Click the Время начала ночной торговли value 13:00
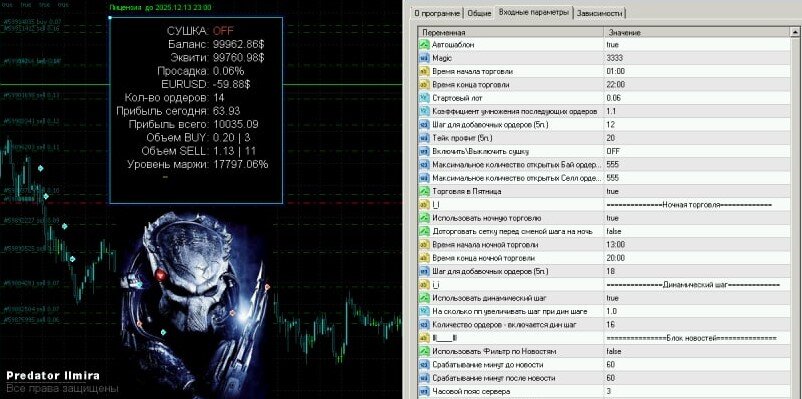 pos(697,245)
